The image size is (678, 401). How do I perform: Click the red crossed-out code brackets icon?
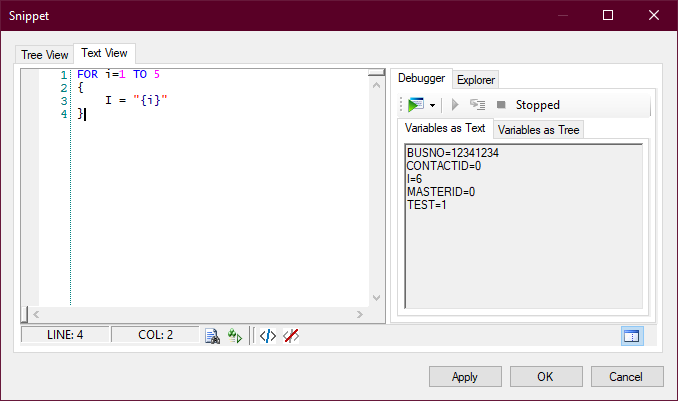point(290,336)
